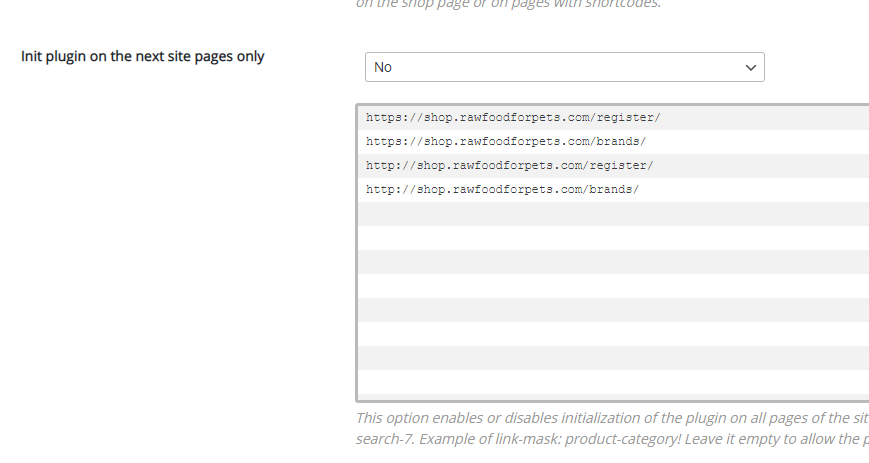Click the word "register" in the first URL

(x=625, y=117)
